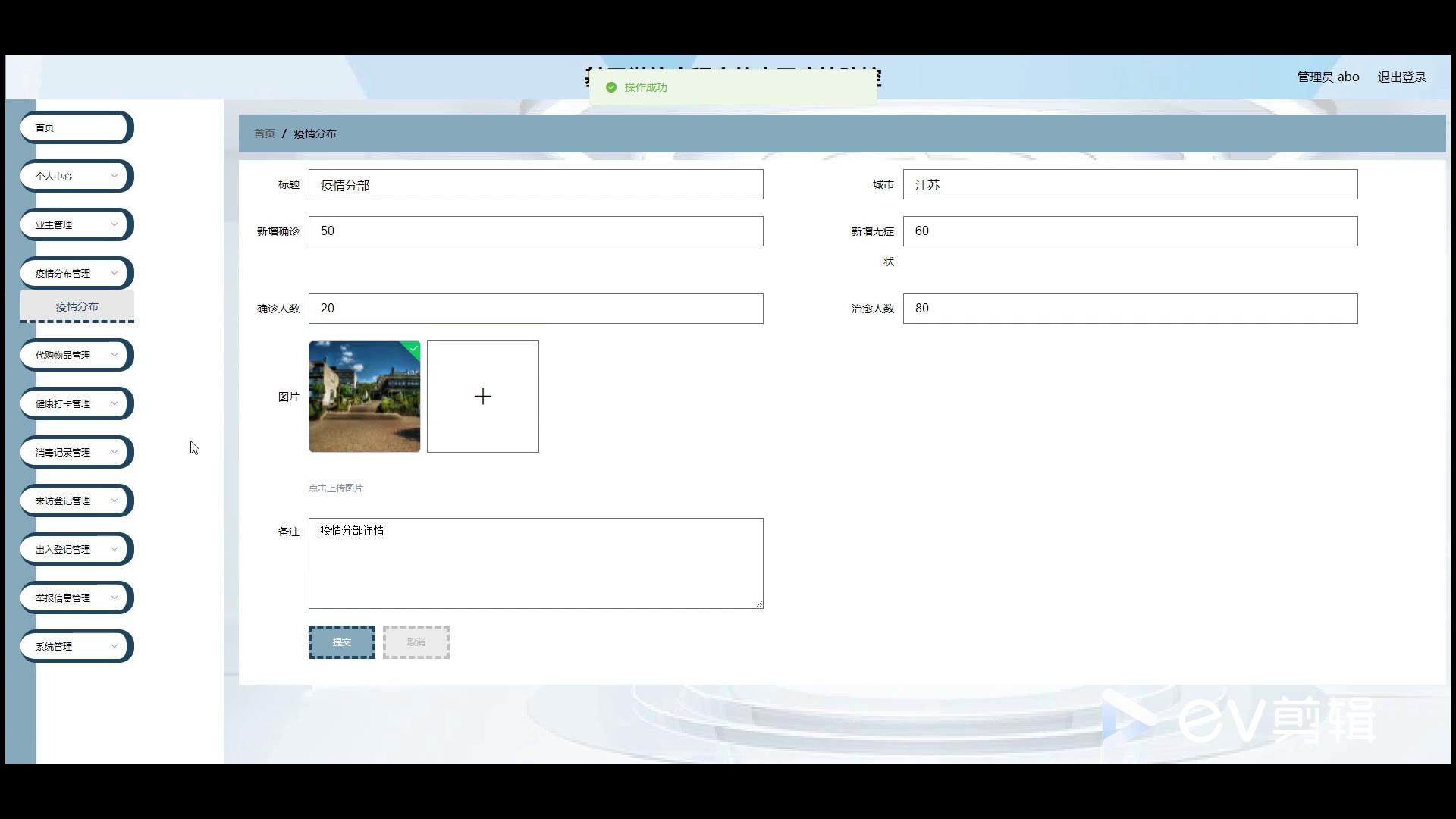This screenshot has height=819, width=1456.
Task: Collapse the 疫情分布管理 menu chevron
Action: click(x=115, y=273)
